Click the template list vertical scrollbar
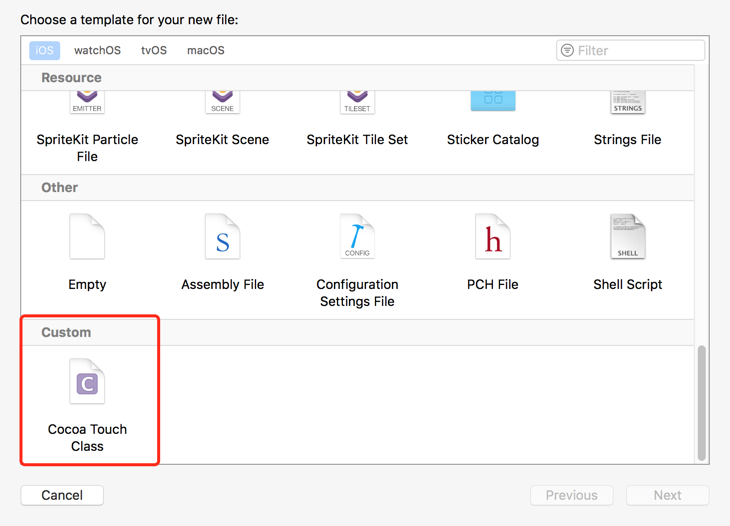 click(702, 402)
